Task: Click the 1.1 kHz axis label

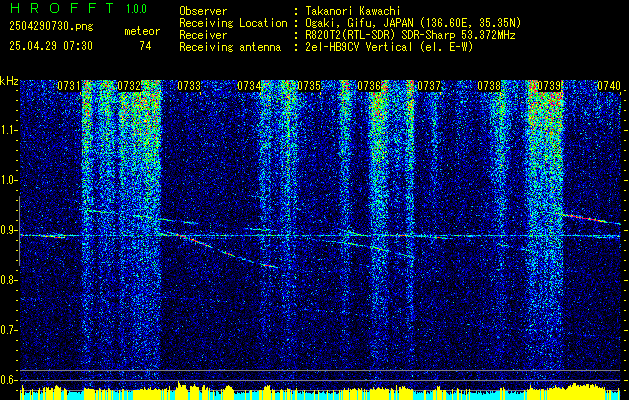Action: tap(8, 130)
